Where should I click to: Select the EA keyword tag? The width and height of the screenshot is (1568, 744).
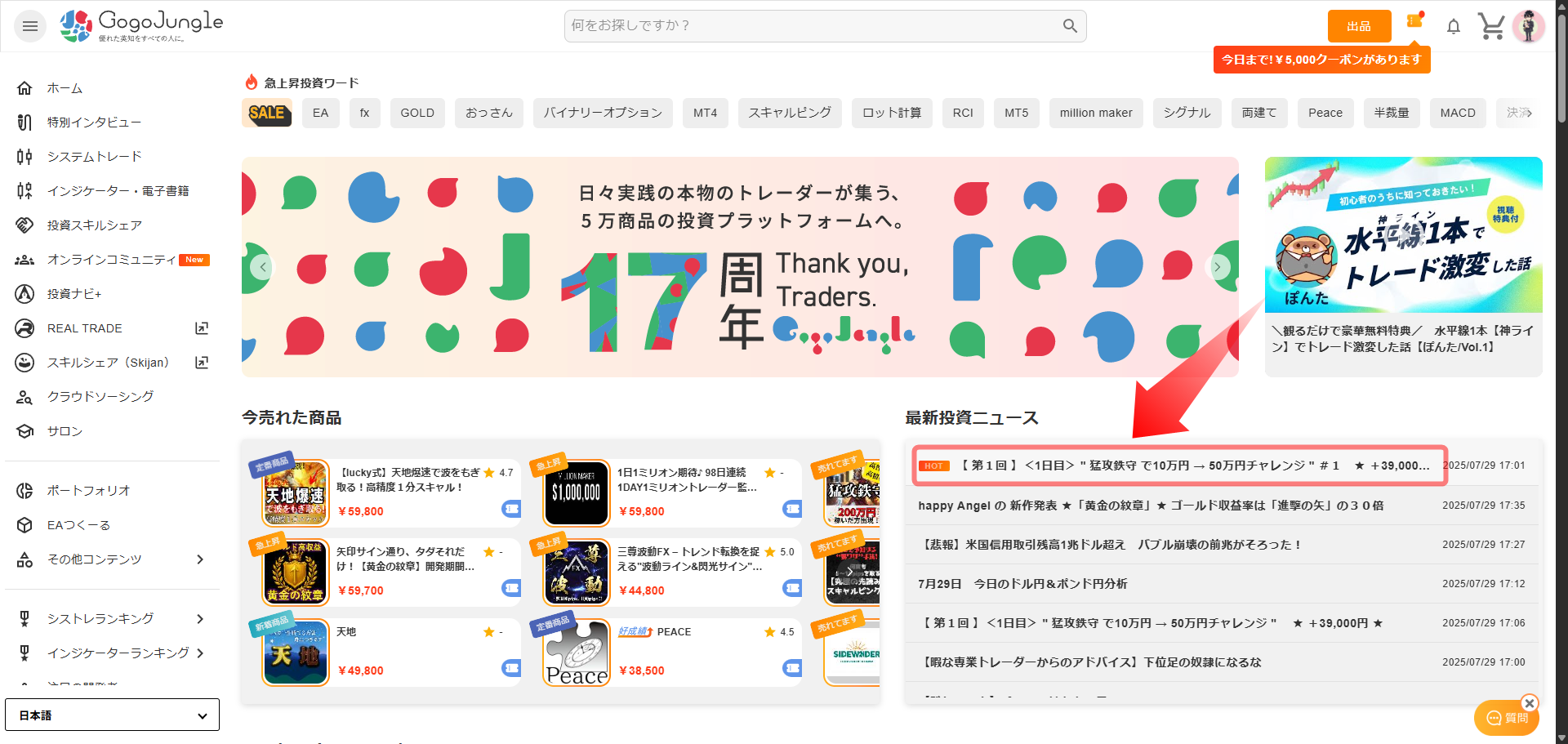[x=321, y=113]
